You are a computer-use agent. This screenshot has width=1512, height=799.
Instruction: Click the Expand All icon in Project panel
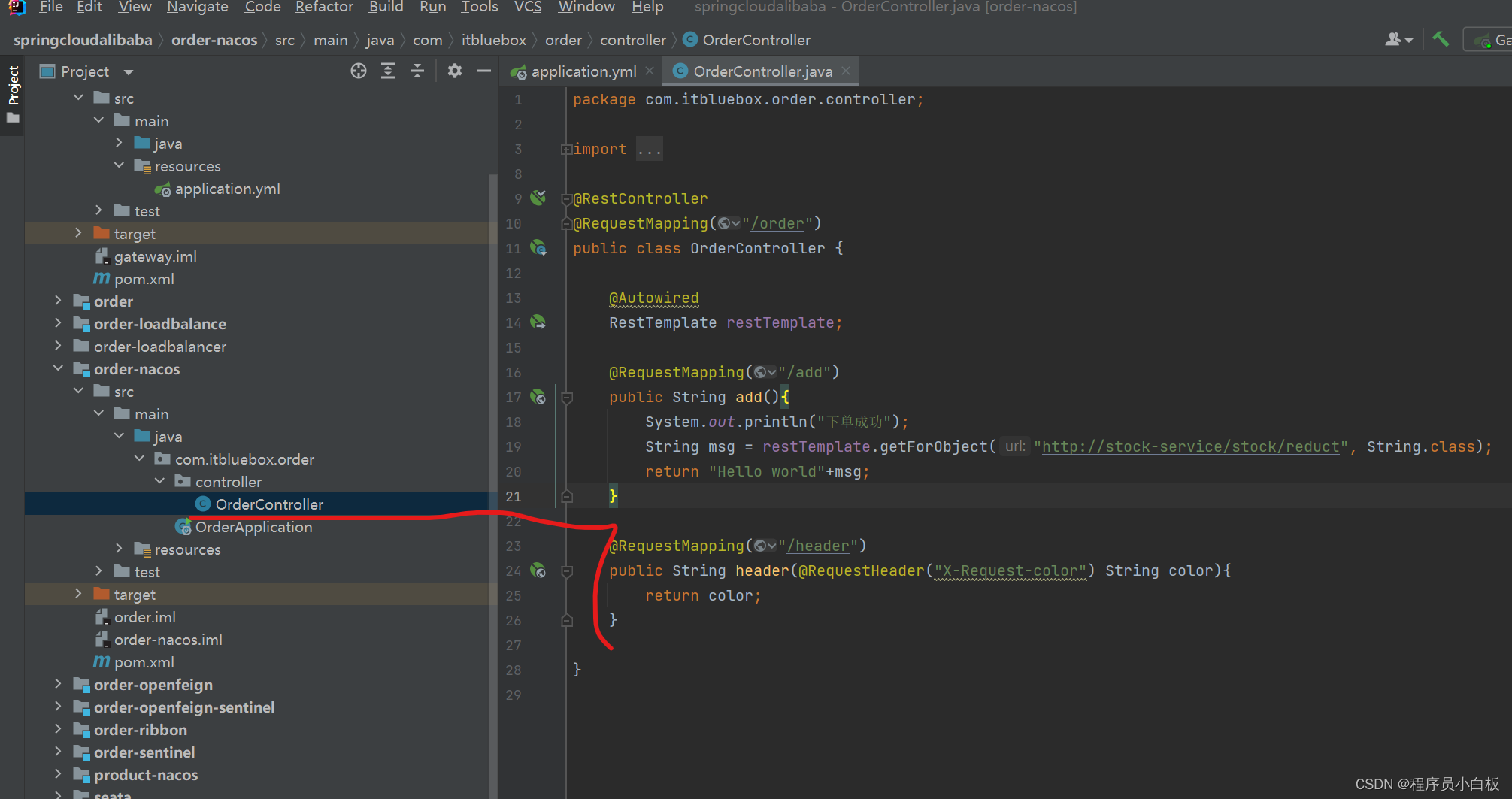pos(388,71)
